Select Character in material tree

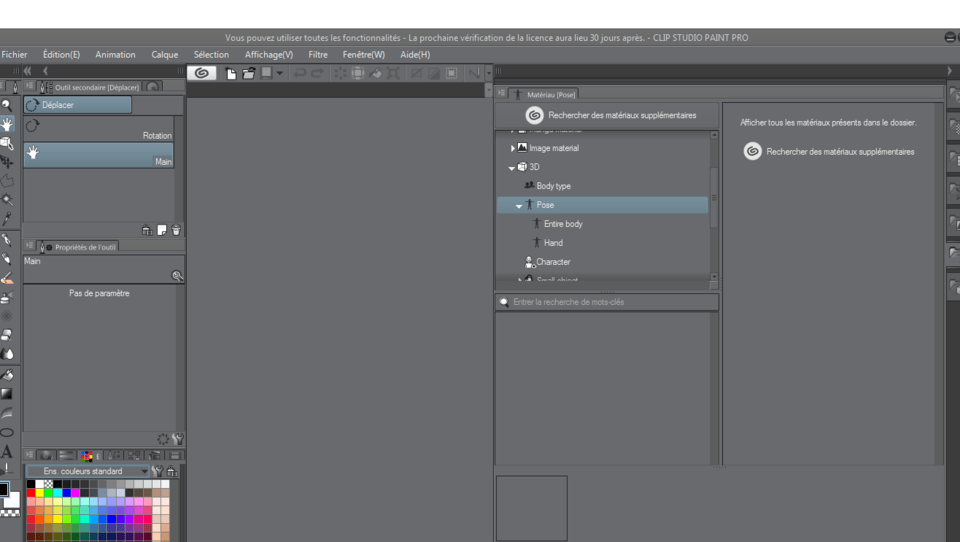[553, 262]
